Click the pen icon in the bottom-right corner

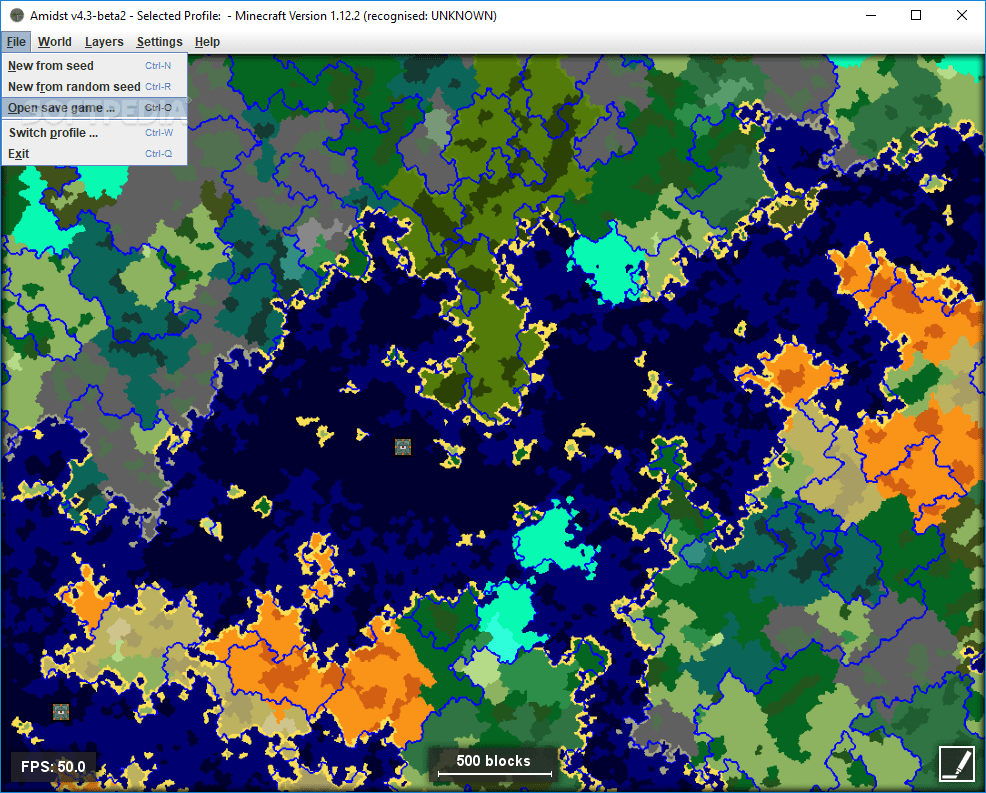(957, 763)
